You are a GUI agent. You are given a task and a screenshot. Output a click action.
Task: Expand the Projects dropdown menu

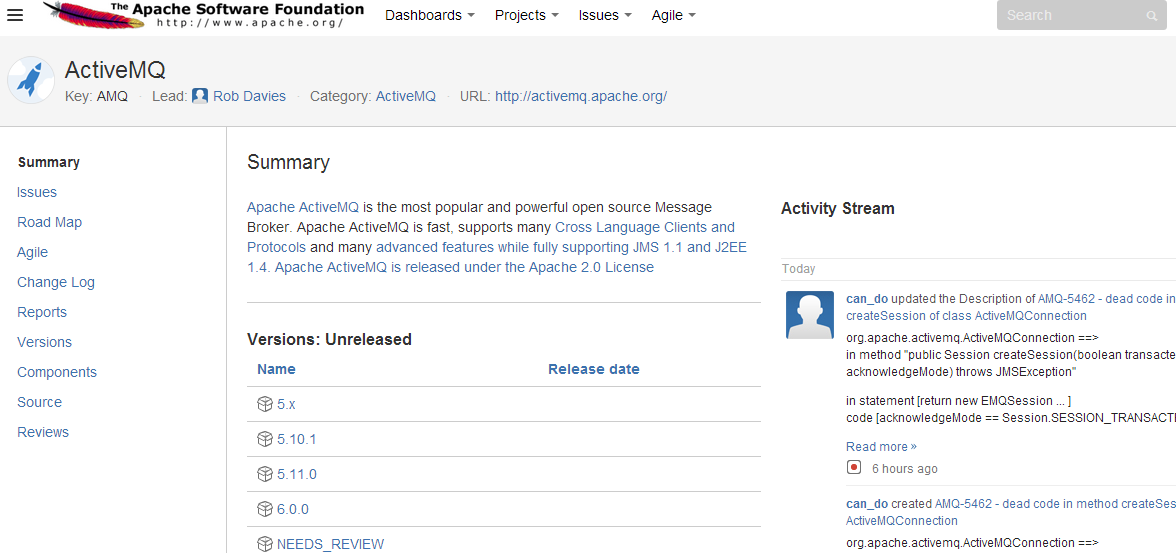[526, 15]
